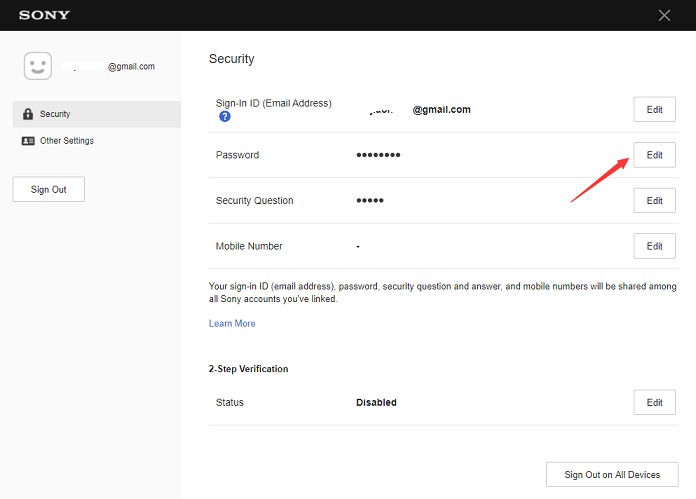Image resolution: width=696 pixels, height=499 pixels.
Task: Click the Status label
Action: (229, 403)
